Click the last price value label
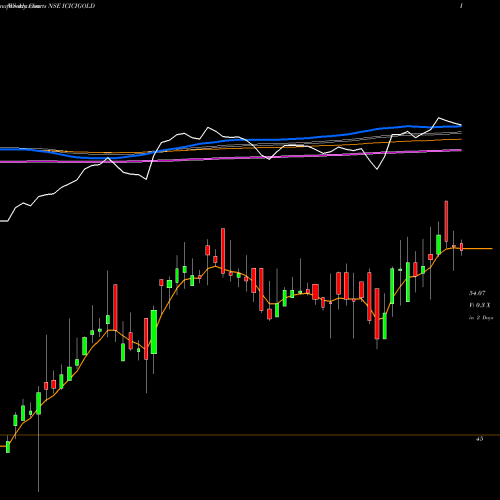500x500 pixels. pos(477,293)
